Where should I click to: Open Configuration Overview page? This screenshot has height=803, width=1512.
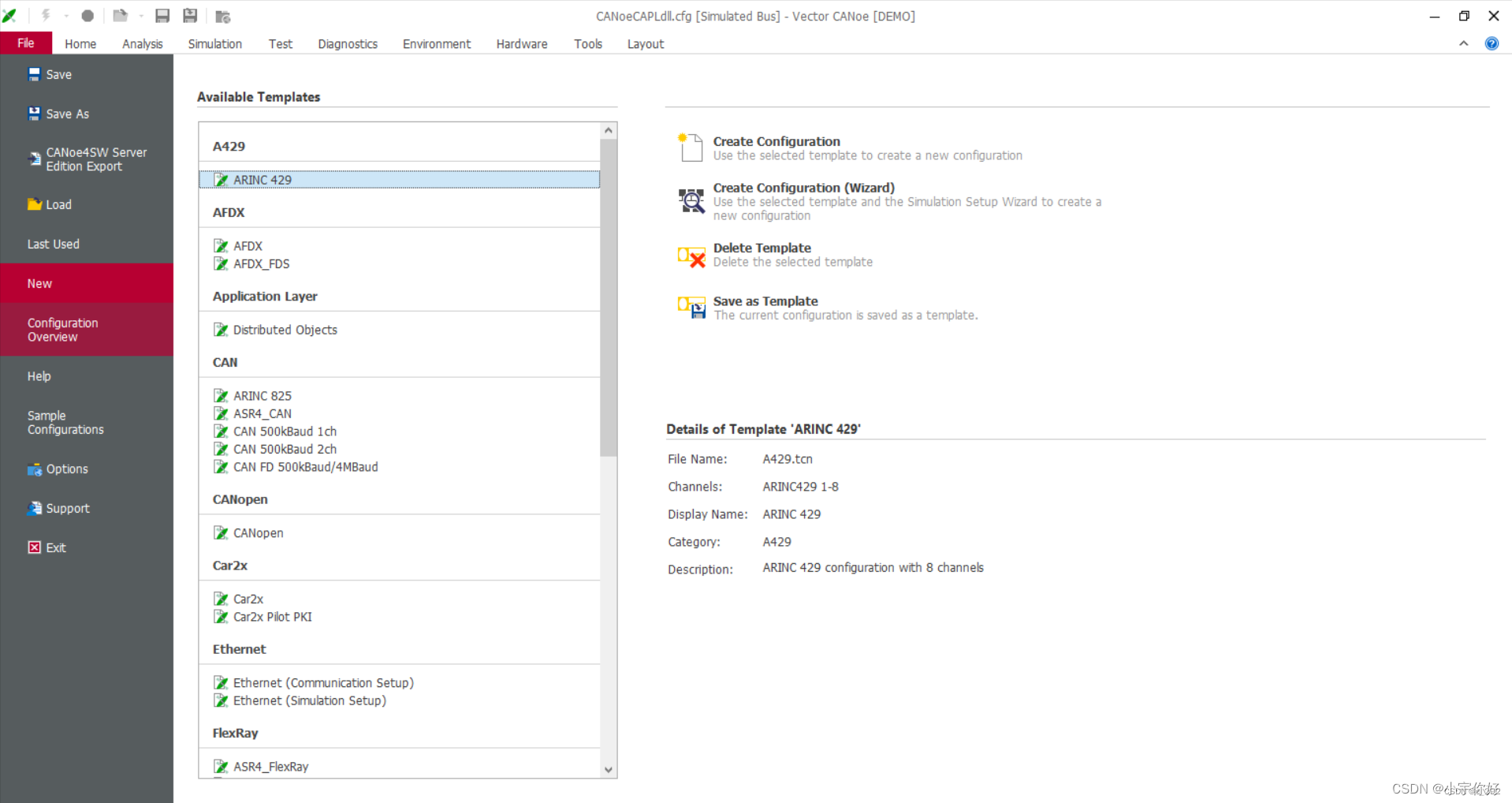(87, 330)
